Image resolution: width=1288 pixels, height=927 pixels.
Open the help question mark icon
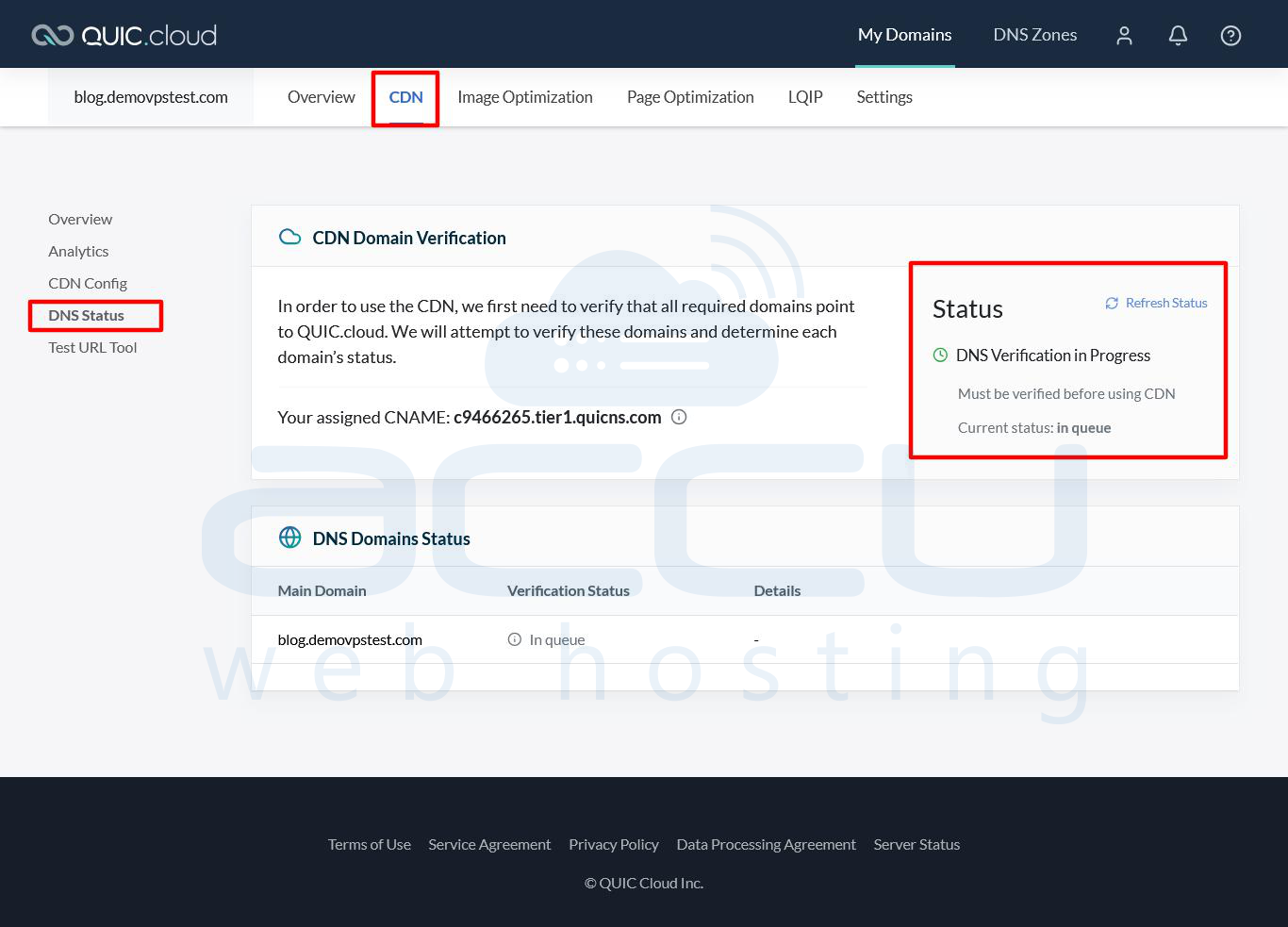point(1230,35)
